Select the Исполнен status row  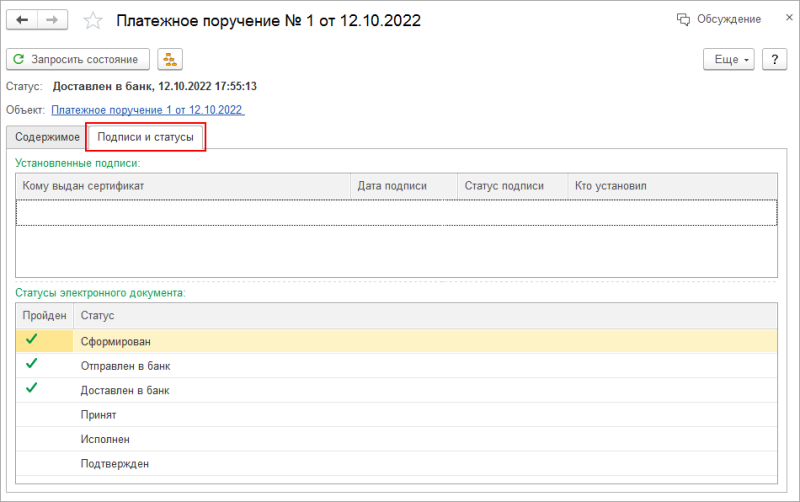[x=396, y=439]
